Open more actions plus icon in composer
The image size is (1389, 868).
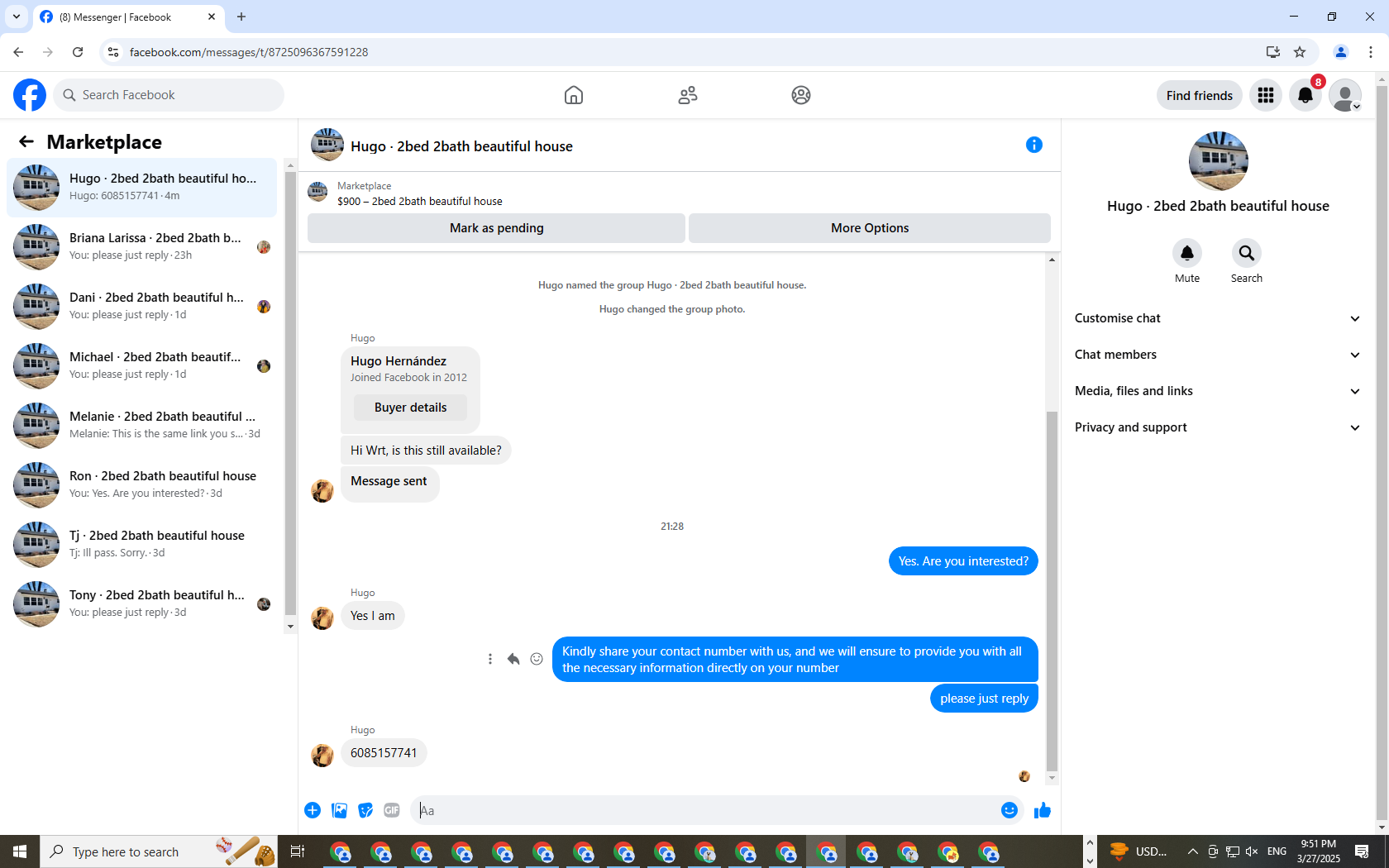pos(313,810)
